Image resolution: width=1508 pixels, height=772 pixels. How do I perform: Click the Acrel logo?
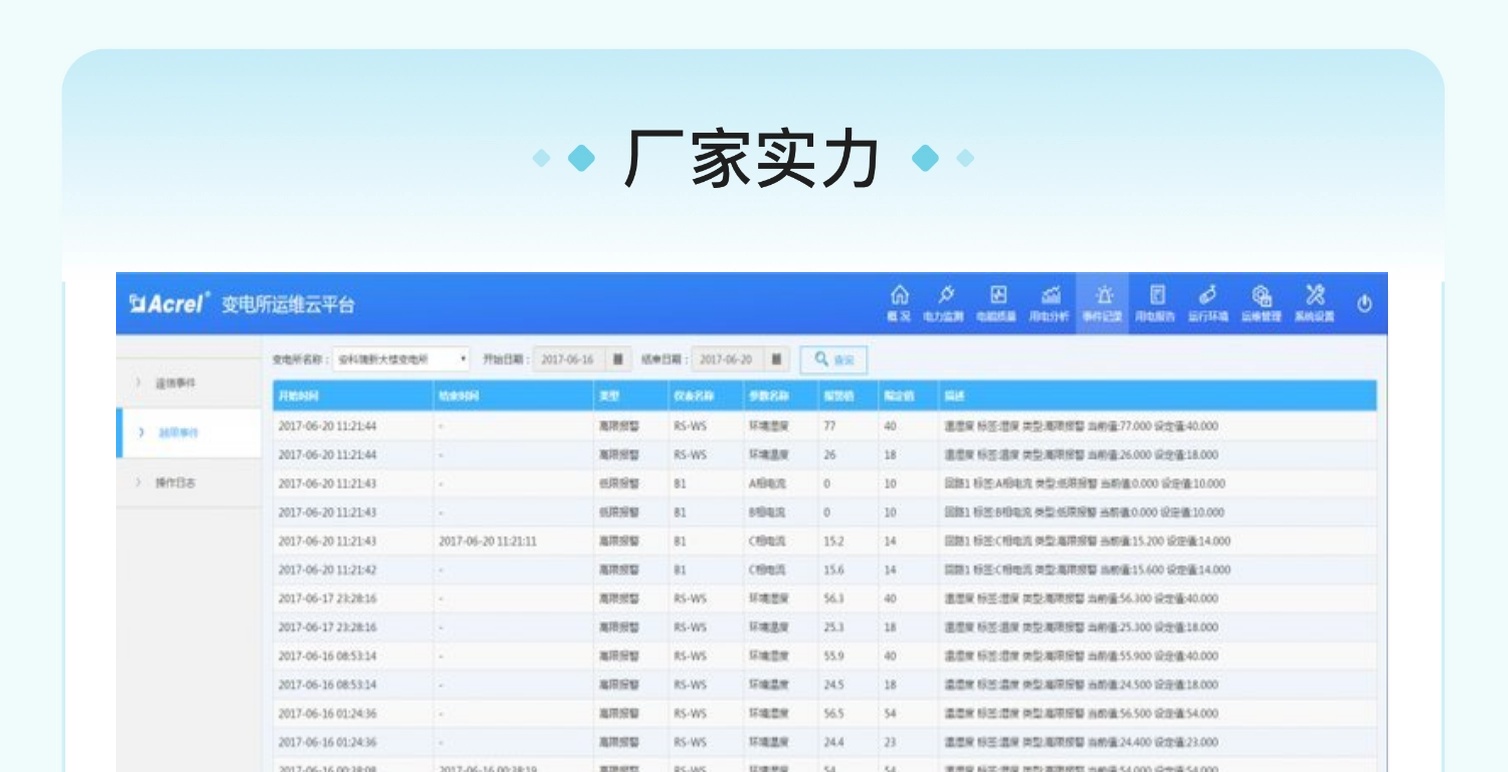(x=170, y=304)
